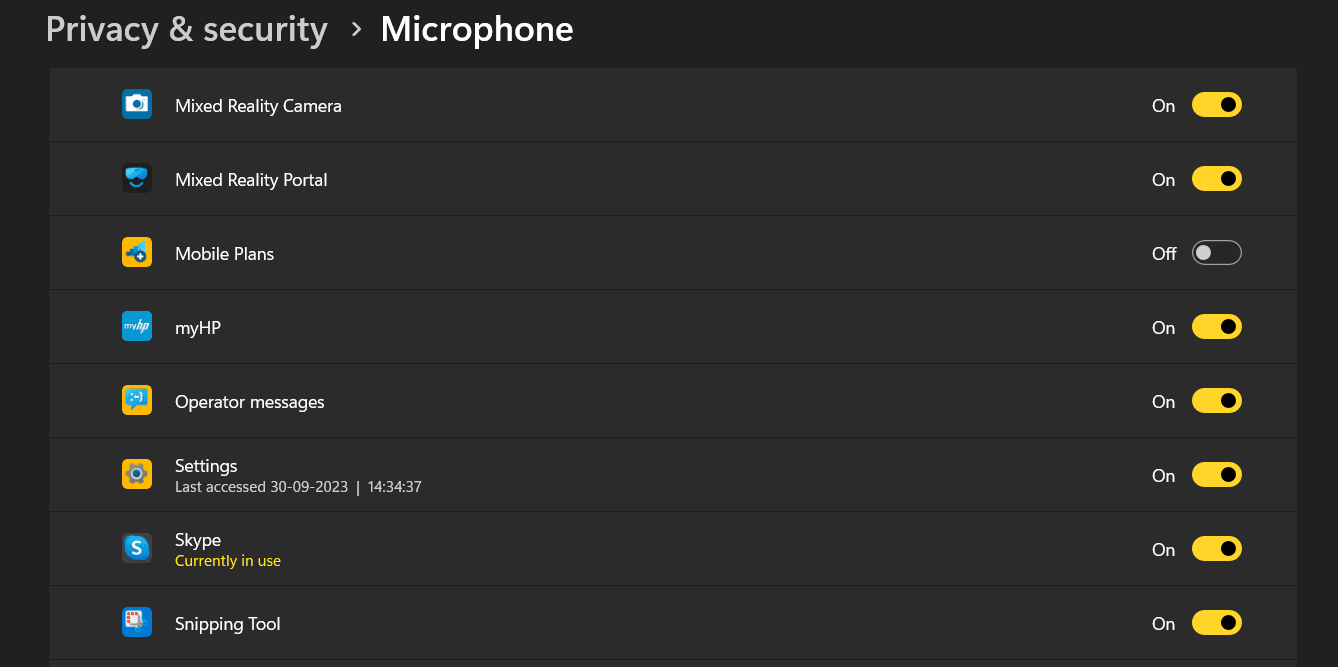Image resolution: width=1338 pixels, height=667 pixels.
Task: Click the Microphone breadcrumb title
Action: click(476, 29)
